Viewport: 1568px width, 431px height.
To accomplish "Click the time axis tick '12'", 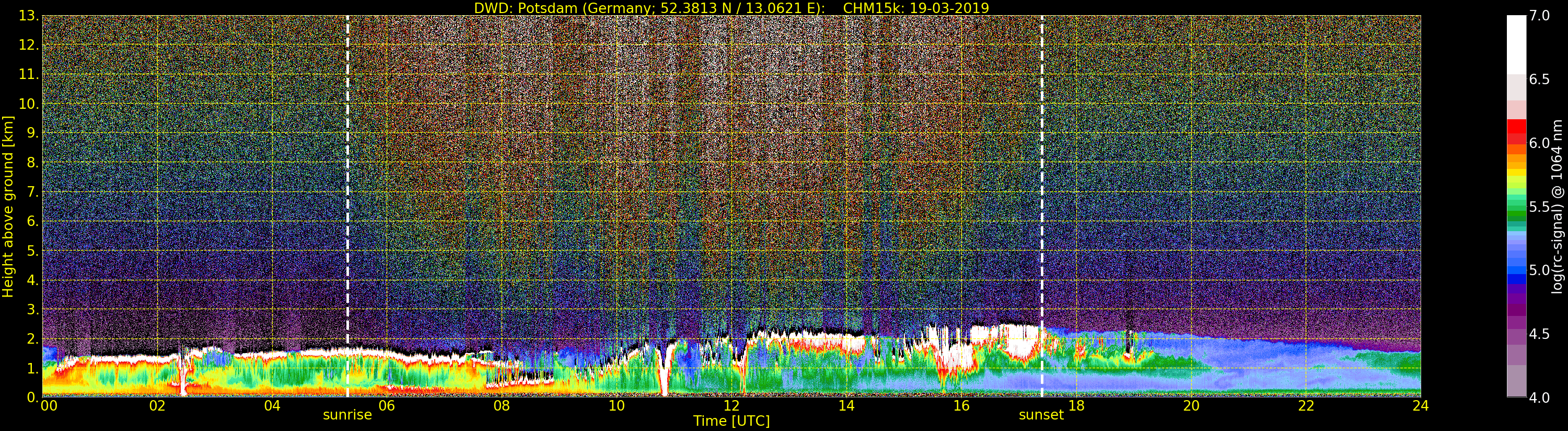I will point(731,406).
